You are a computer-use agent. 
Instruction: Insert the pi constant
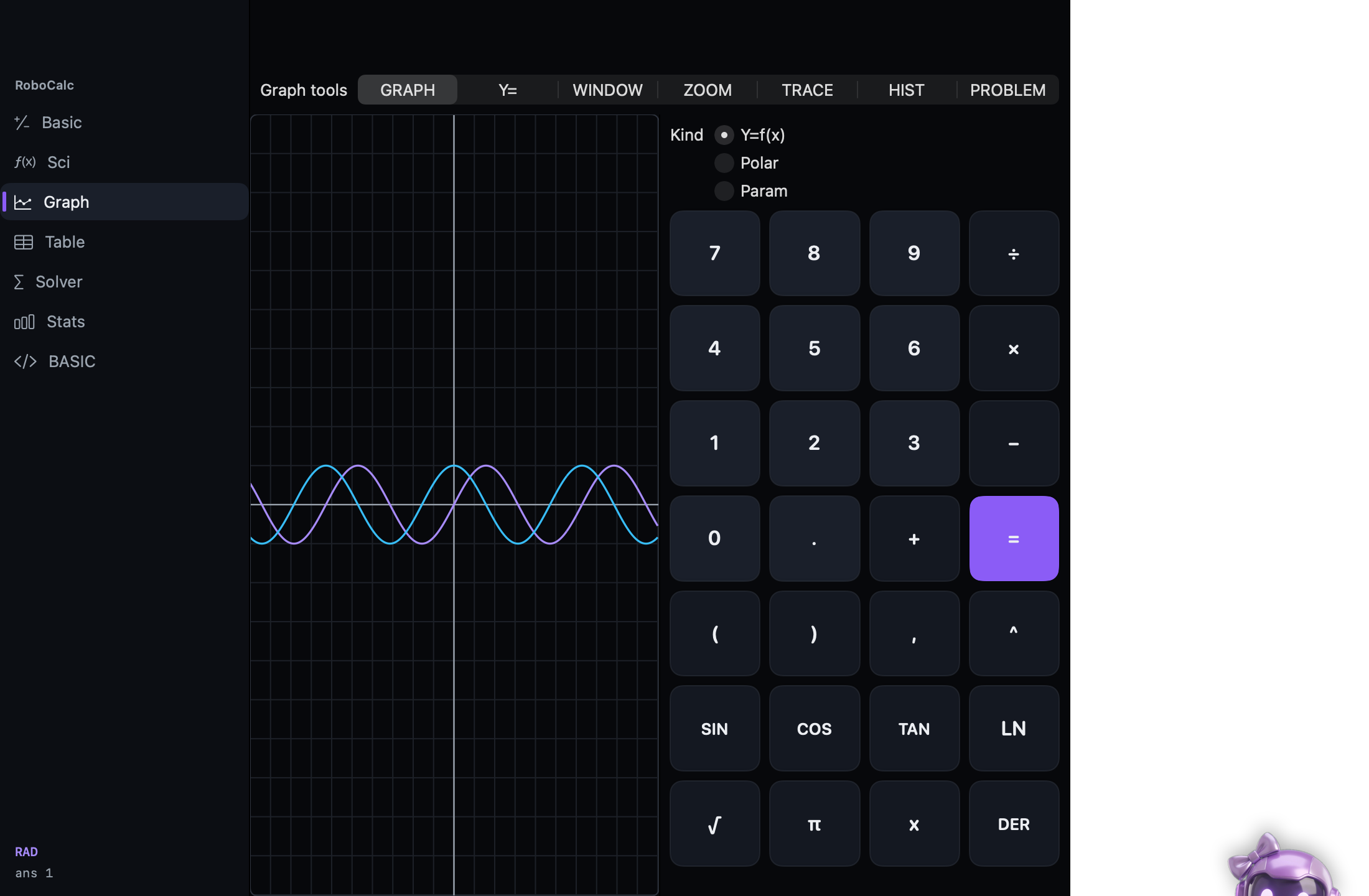point(815,824)
